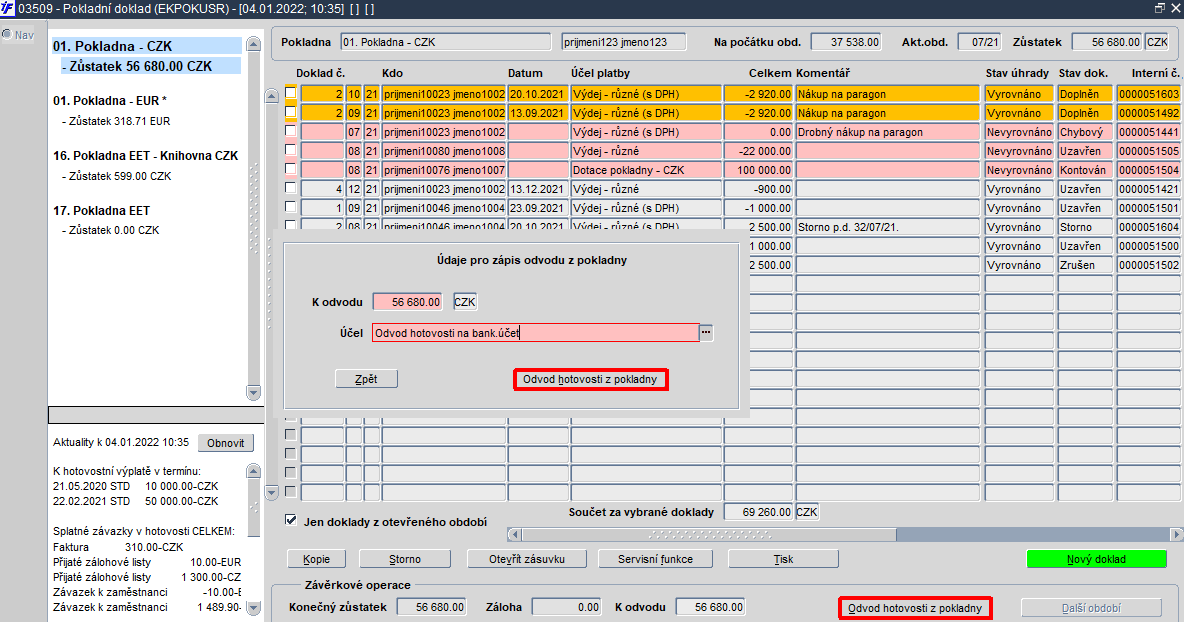Select cell Dotace pokladny - CZK

[646, 170]
